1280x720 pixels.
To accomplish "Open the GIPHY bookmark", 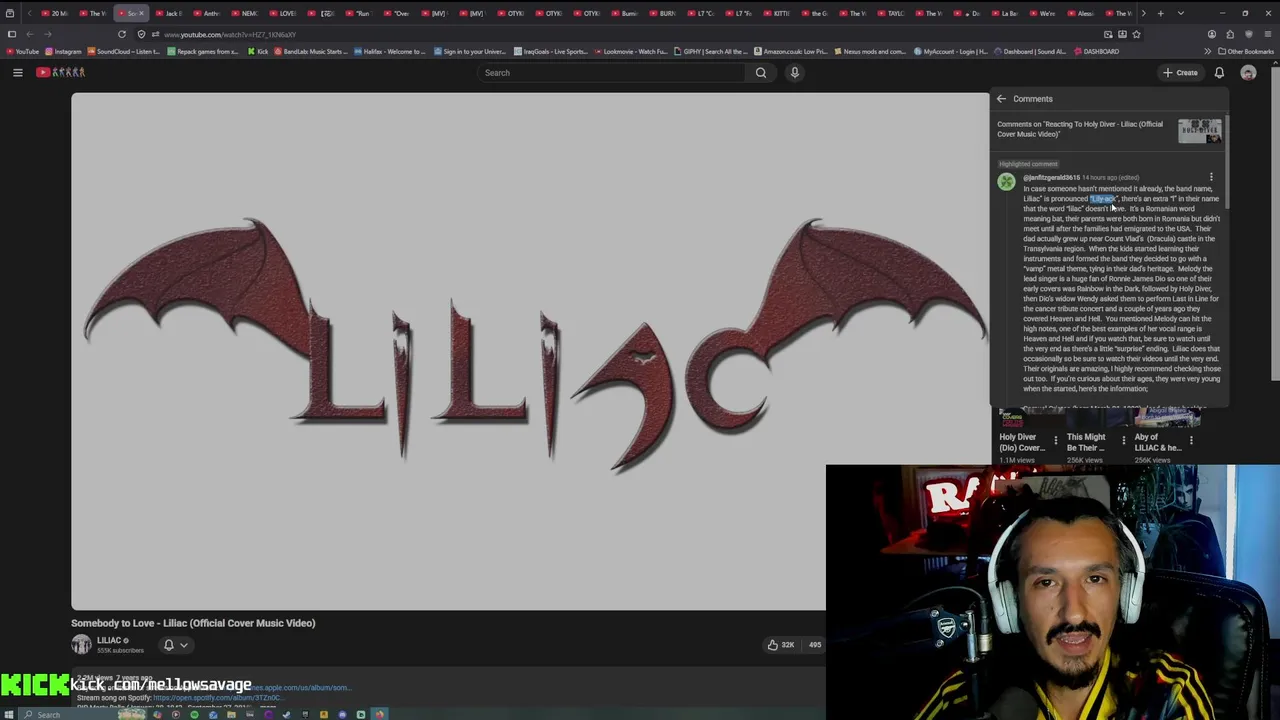I will [x=710, y=51].
